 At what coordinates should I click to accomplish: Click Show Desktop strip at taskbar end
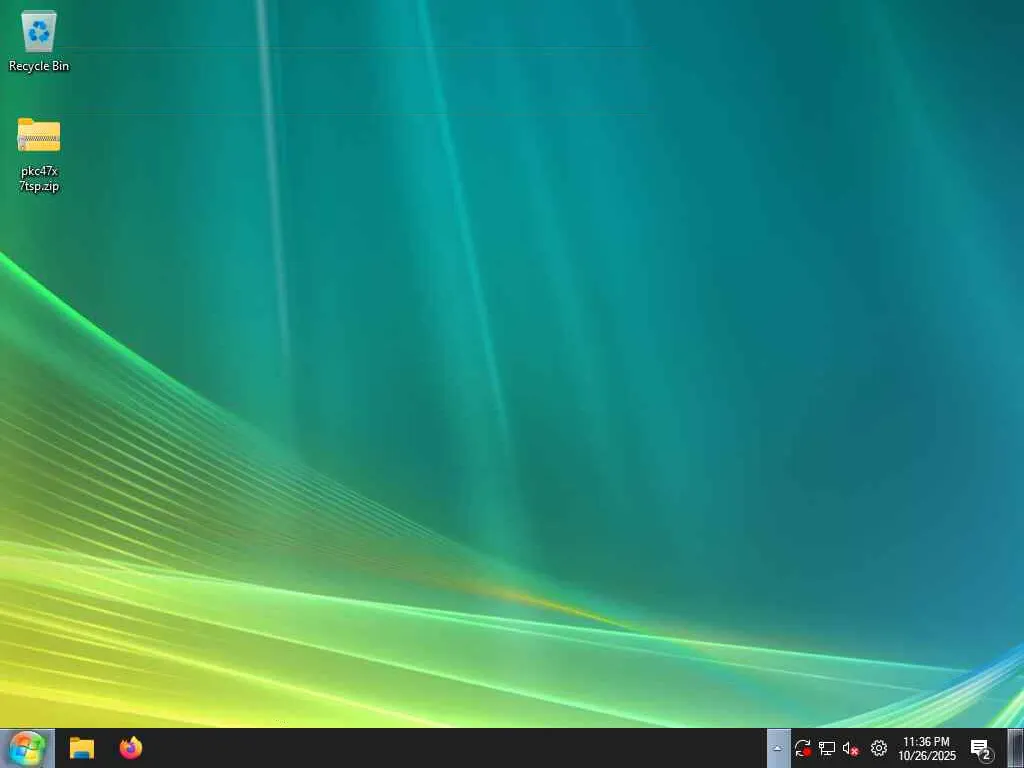(1016, 748)
